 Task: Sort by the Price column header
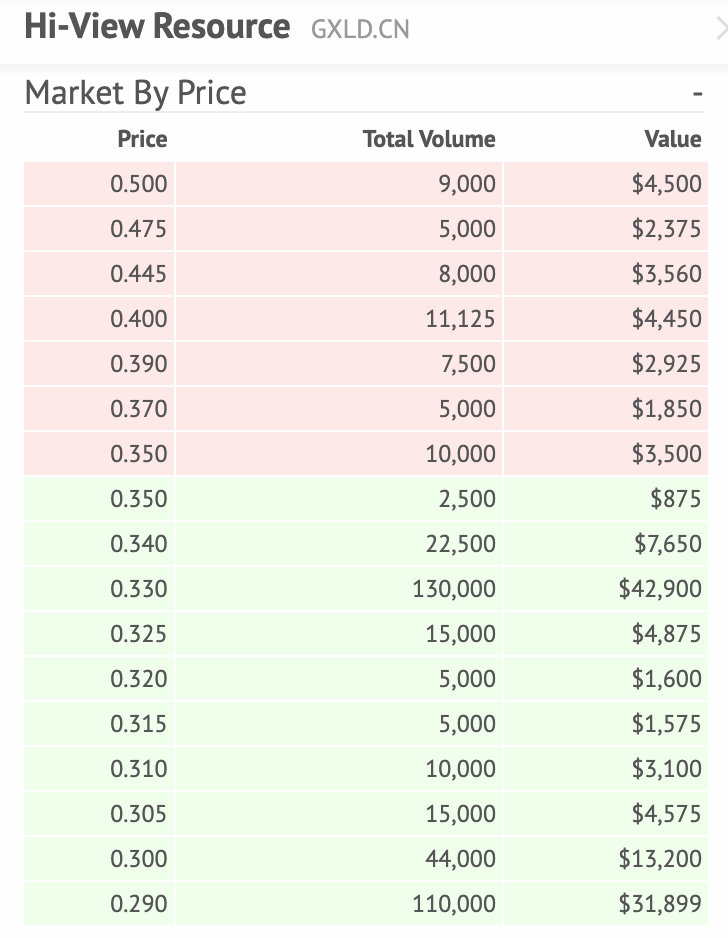(x=142, y=139)
